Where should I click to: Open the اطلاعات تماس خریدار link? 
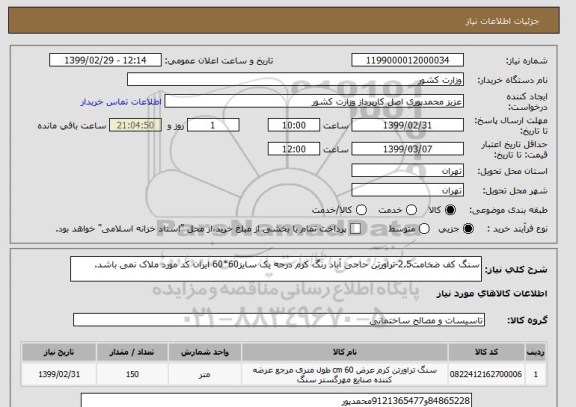[121, 102]
